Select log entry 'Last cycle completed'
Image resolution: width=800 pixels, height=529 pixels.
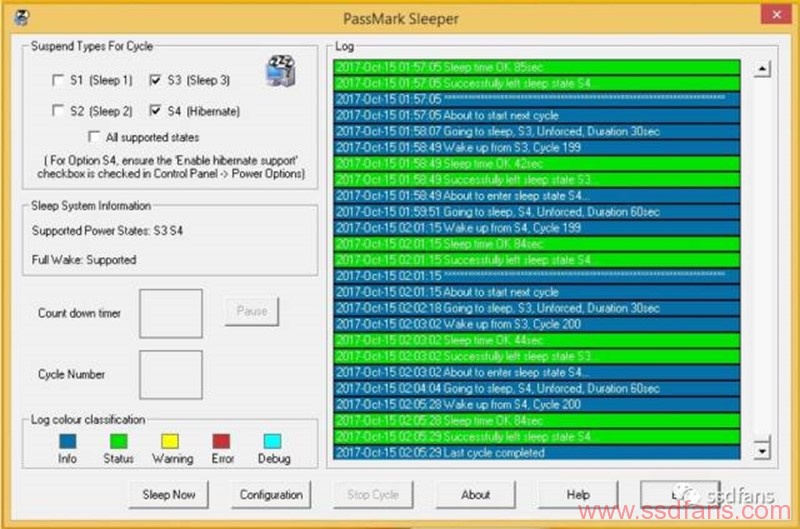pyautogui.click(x=537, y=452)
